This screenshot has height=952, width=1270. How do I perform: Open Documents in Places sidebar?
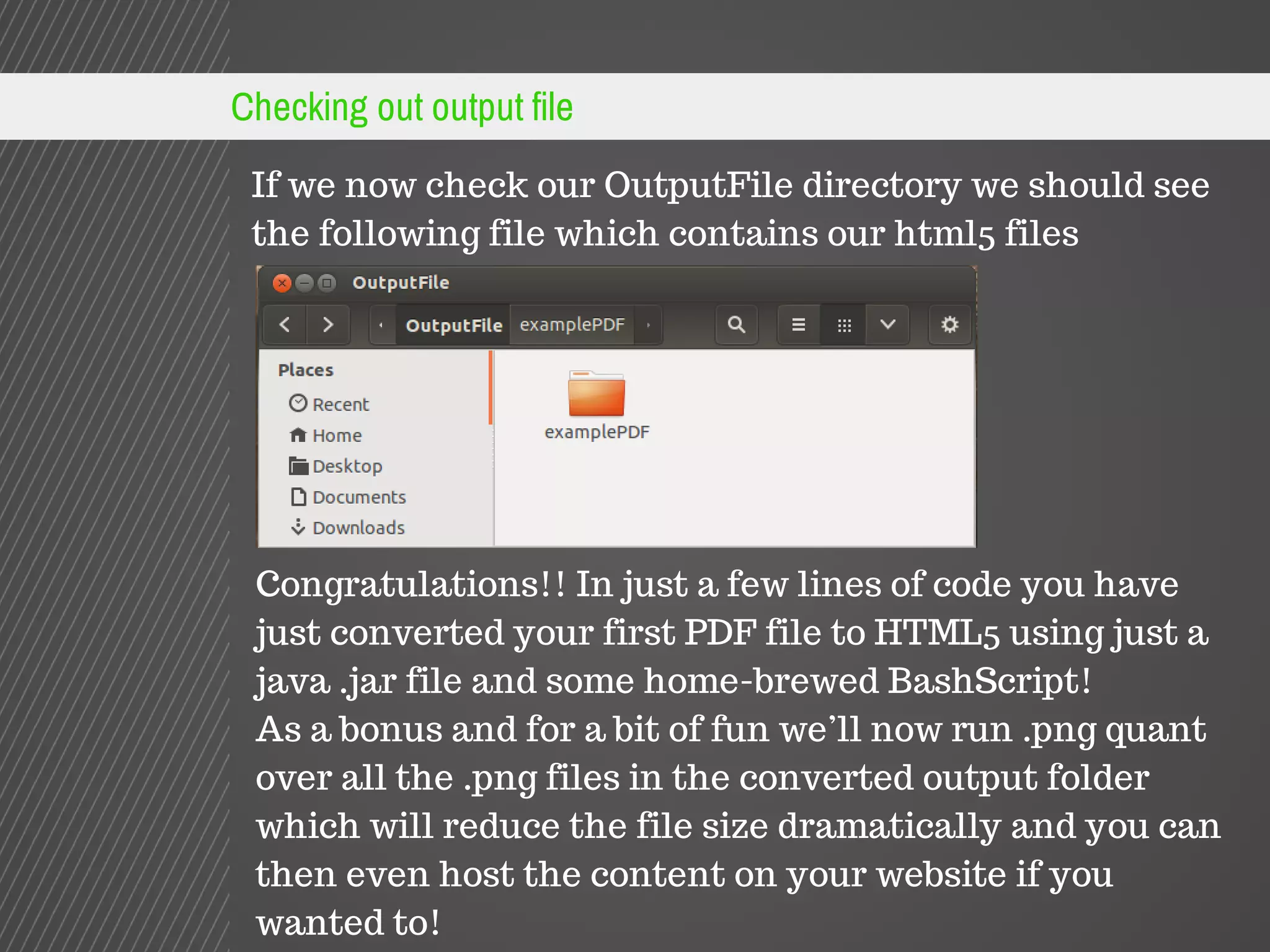(x=347, y=497)
